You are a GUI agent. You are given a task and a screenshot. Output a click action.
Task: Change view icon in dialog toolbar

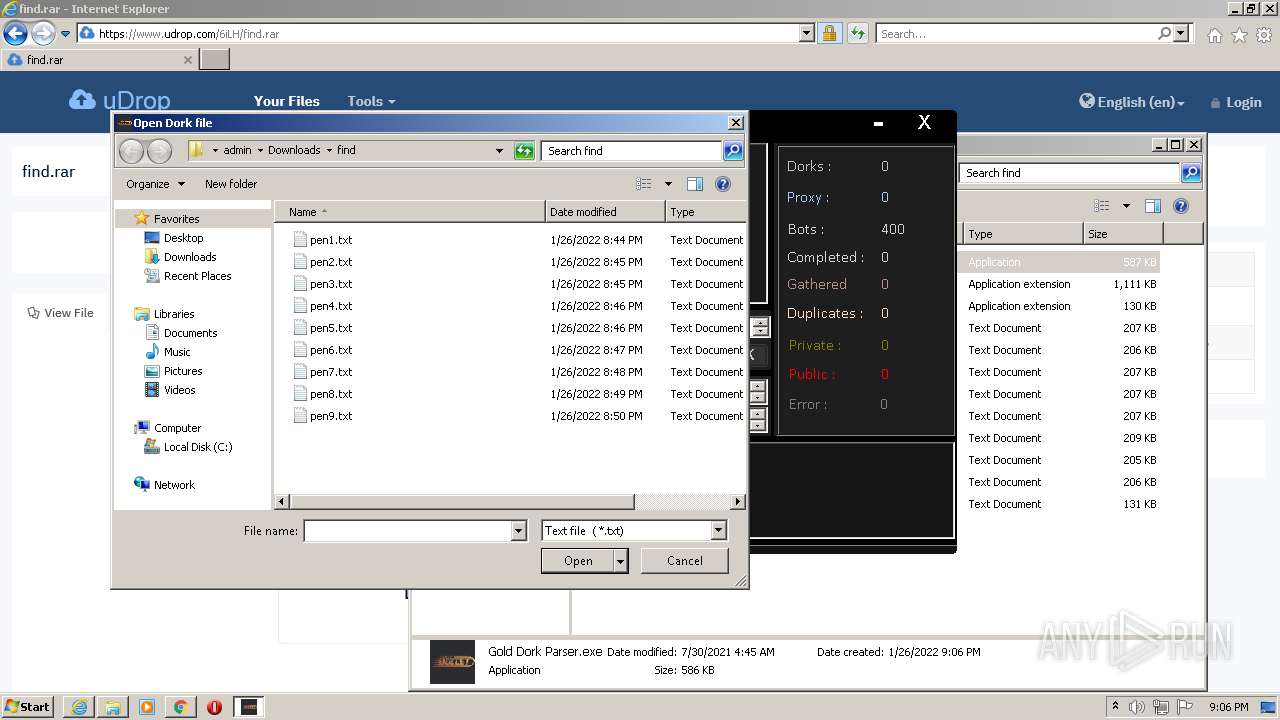coord(644,184)
